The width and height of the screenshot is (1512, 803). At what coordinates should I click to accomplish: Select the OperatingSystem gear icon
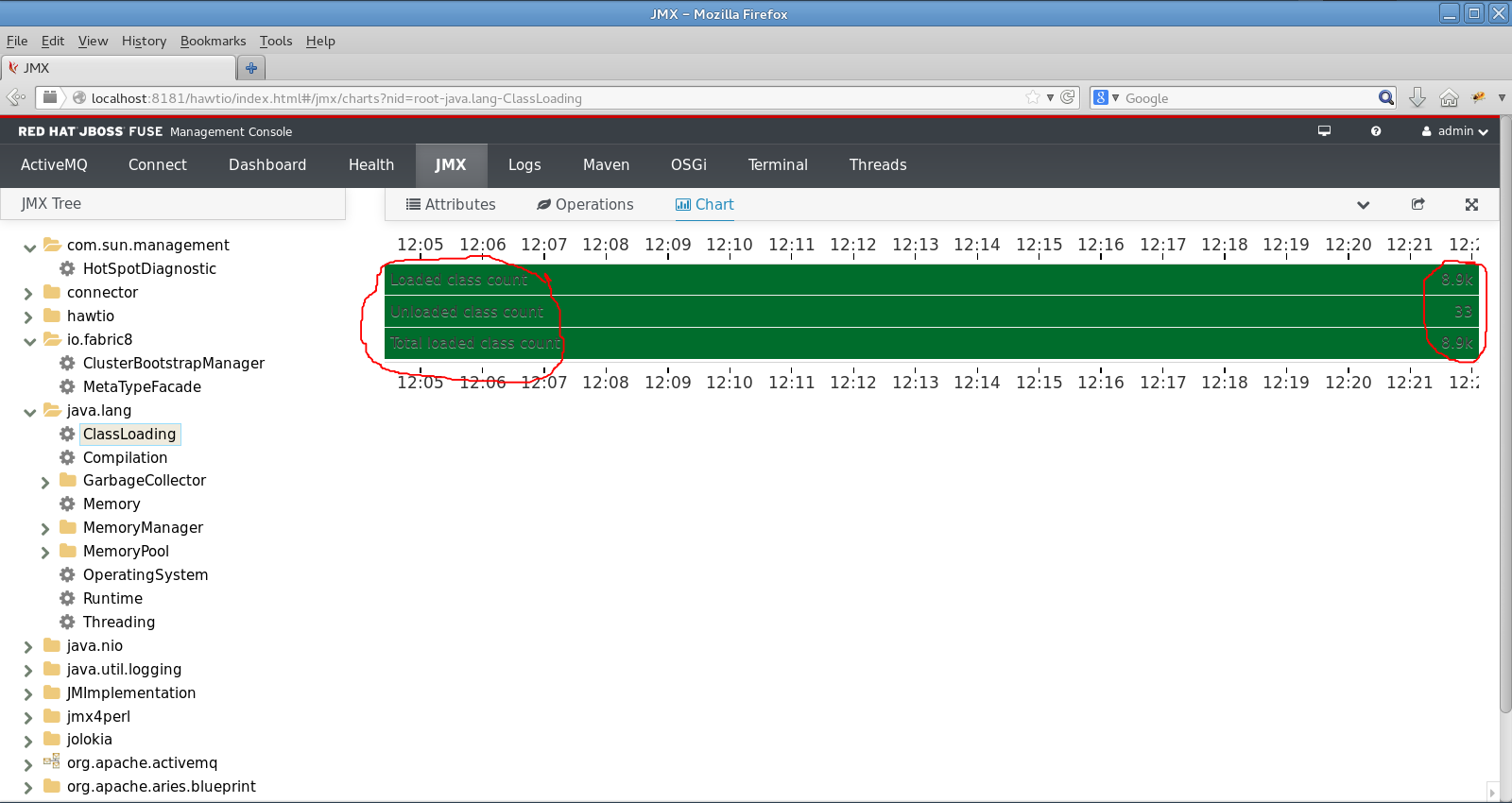pos(67,574)
